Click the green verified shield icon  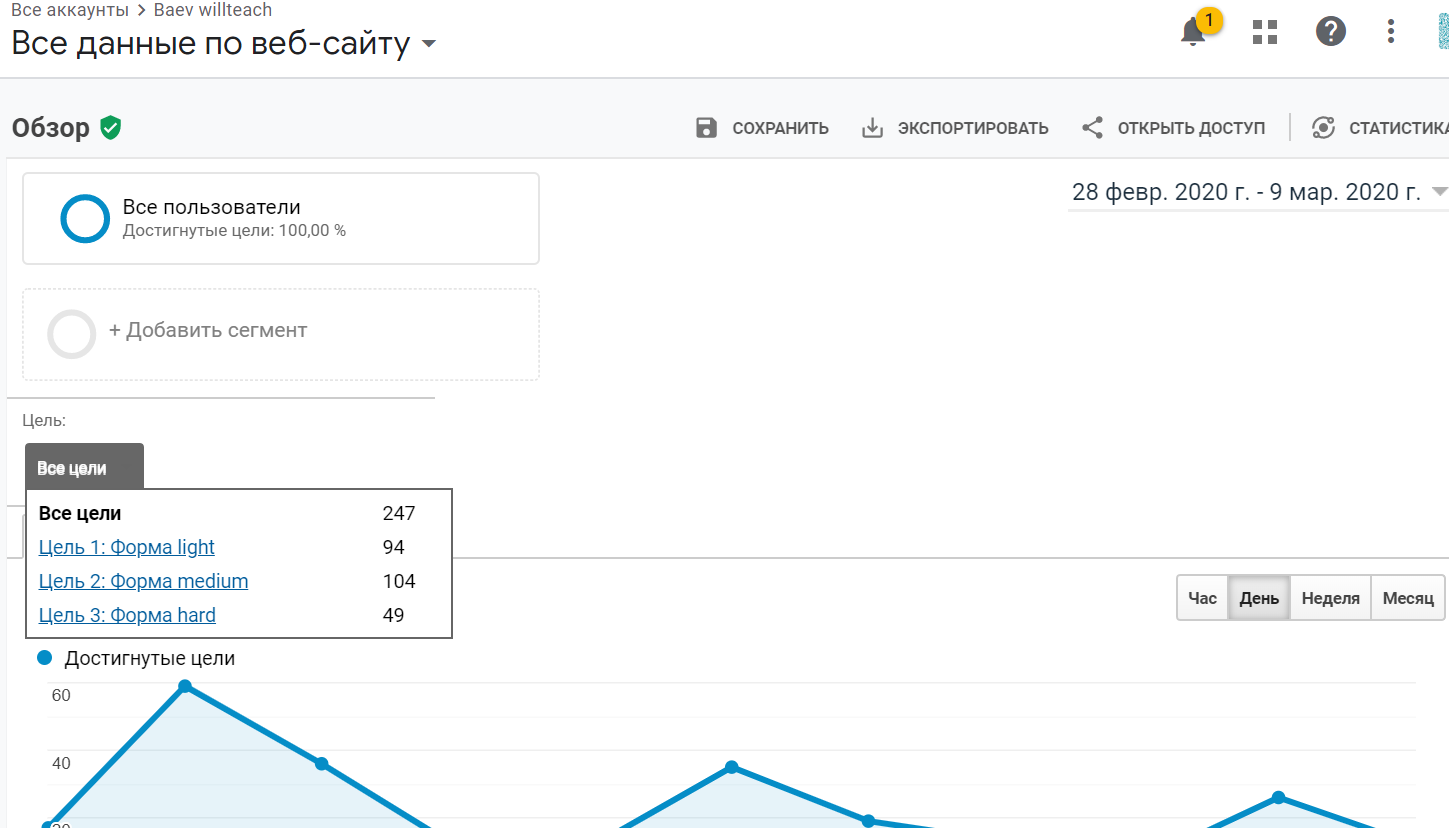pyautogui.click(x=111, y=128)
